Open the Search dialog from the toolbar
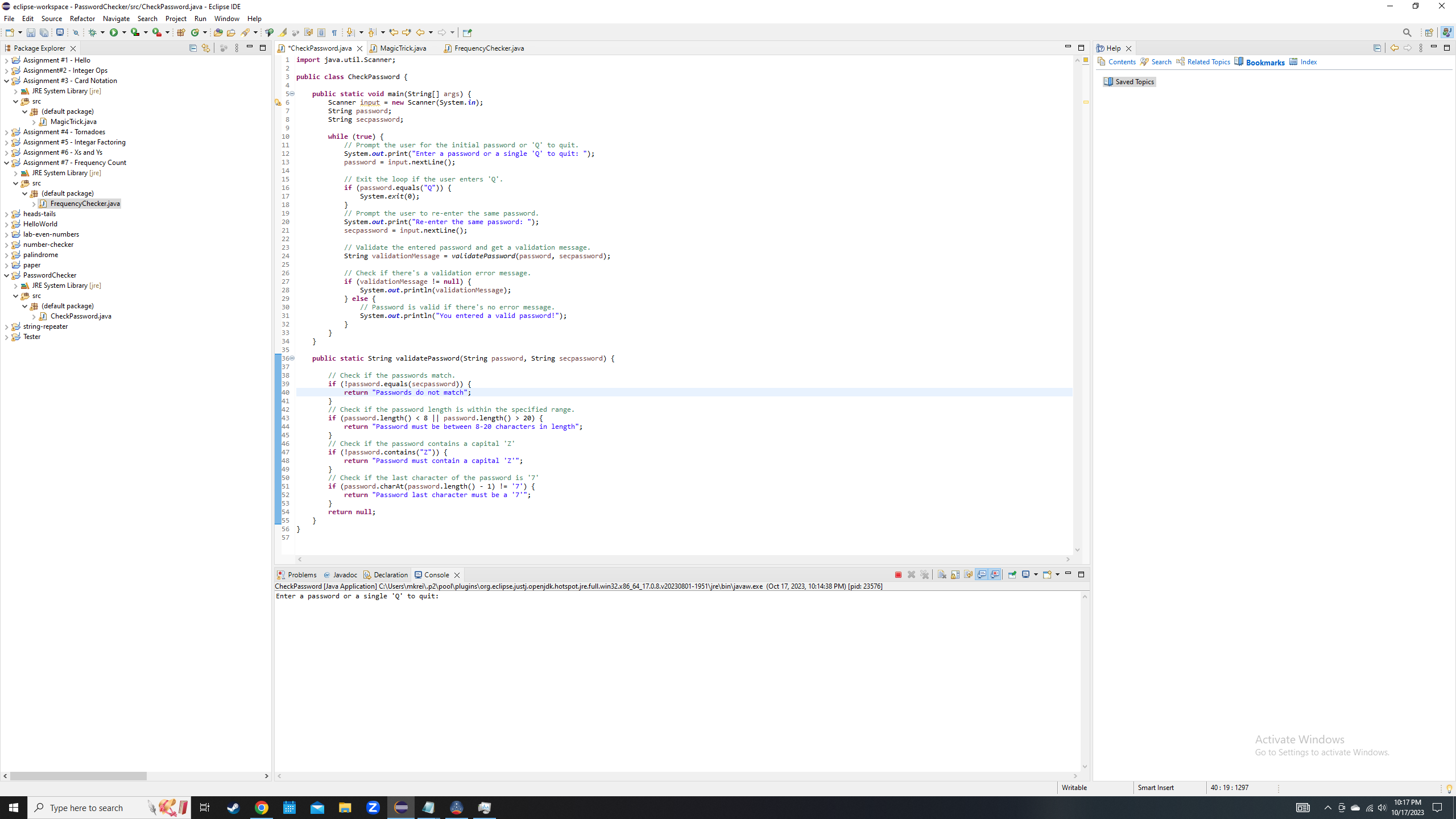Screen dimensions: 1456x819 (1407, 32)
